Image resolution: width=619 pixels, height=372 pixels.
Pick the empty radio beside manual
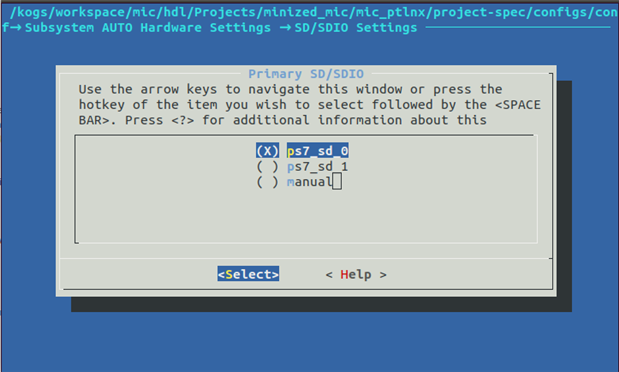(x=267, y=182)
